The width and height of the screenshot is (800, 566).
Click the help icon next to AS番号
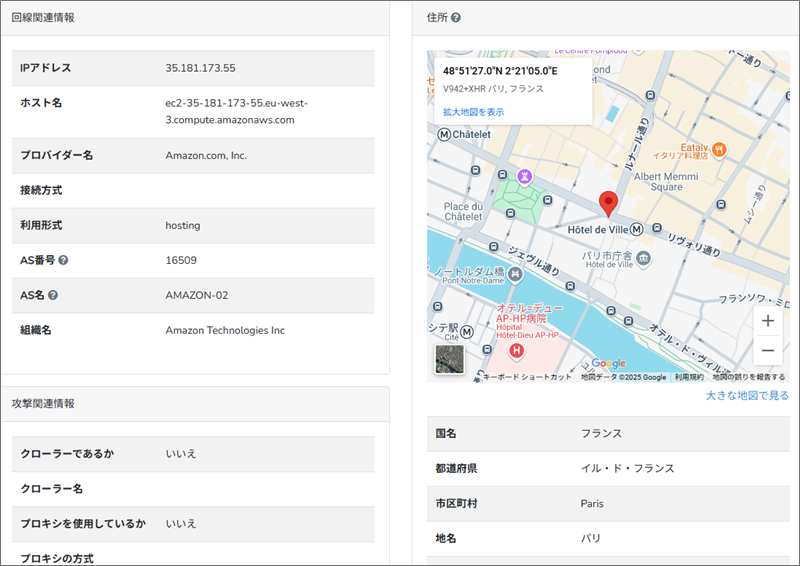tap(63, 260)
